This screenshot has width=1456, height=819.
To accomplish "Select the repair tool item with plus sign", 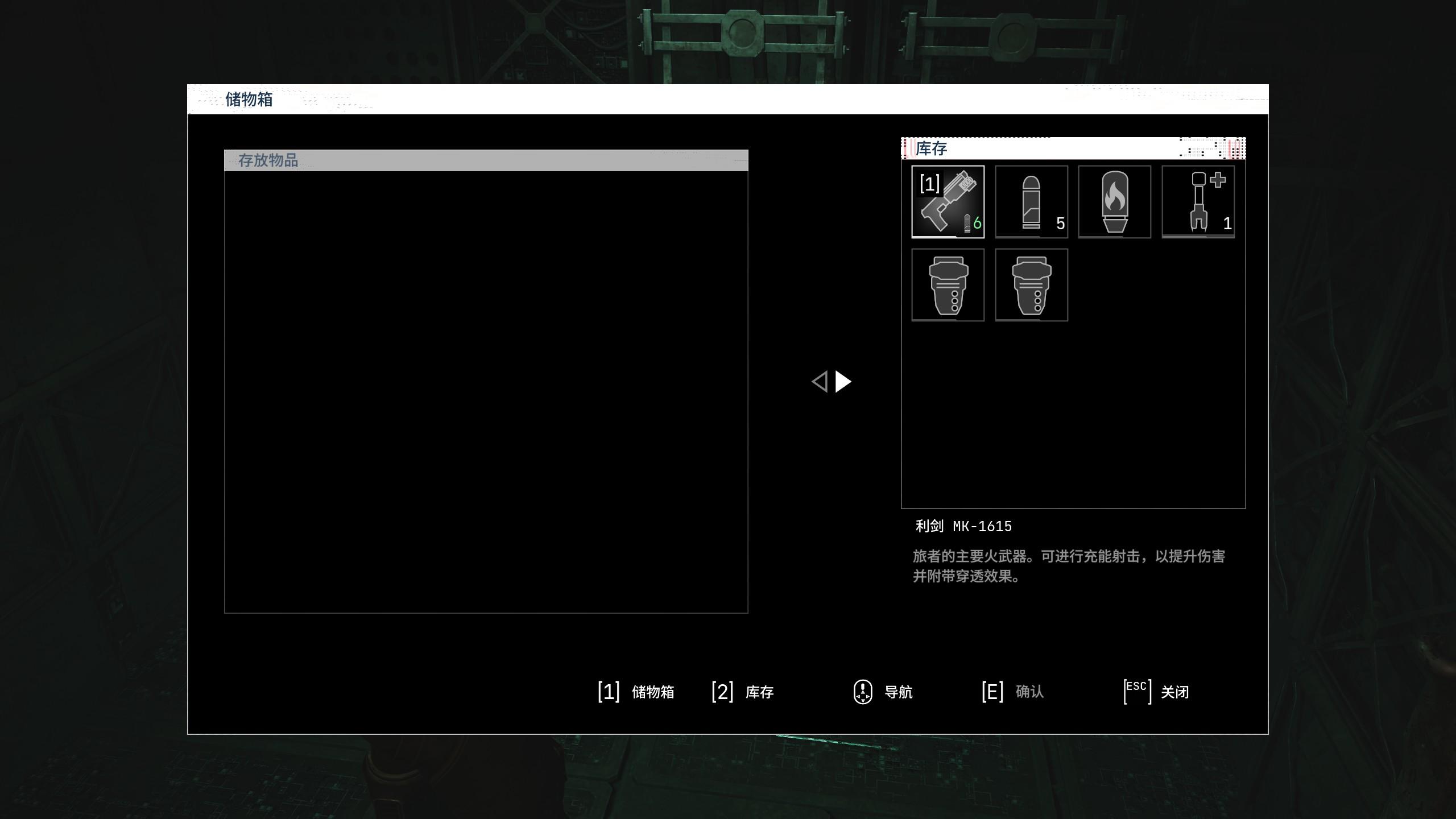I will point(1198,201).
